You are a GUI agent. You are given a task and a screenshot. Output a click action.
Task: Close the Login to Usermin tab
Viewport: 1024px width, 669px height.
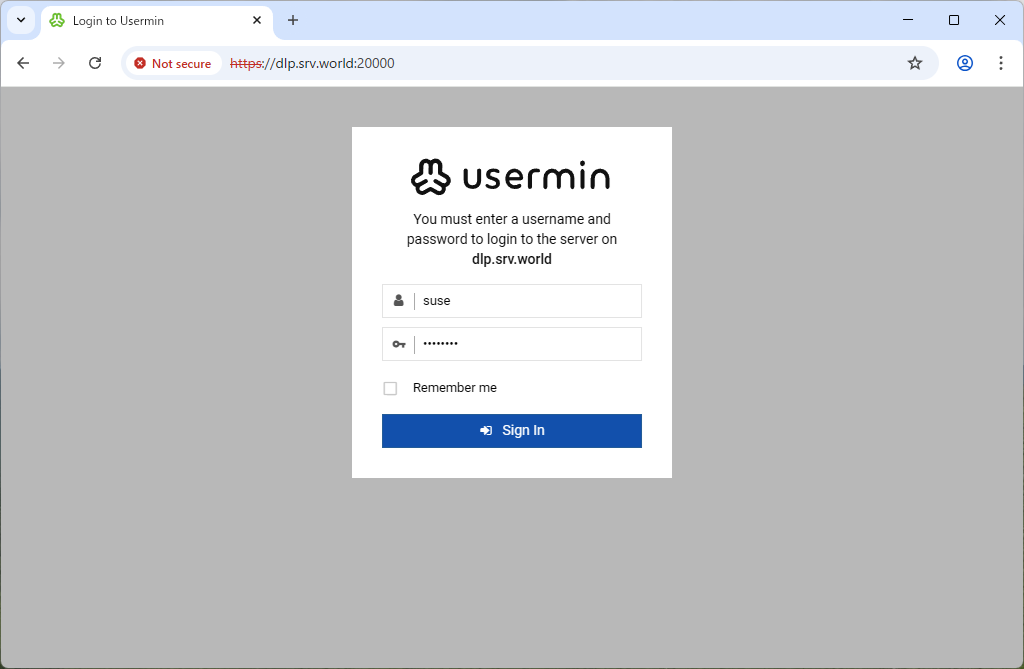pyautogui.click(x=257, y=20)
